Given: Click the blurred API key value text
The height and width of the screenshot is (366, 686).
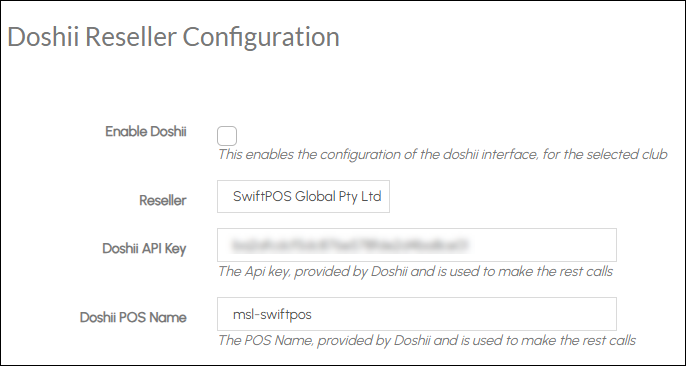Looking at the screenshot, I should pyautogui.click(x=350, y=245).
